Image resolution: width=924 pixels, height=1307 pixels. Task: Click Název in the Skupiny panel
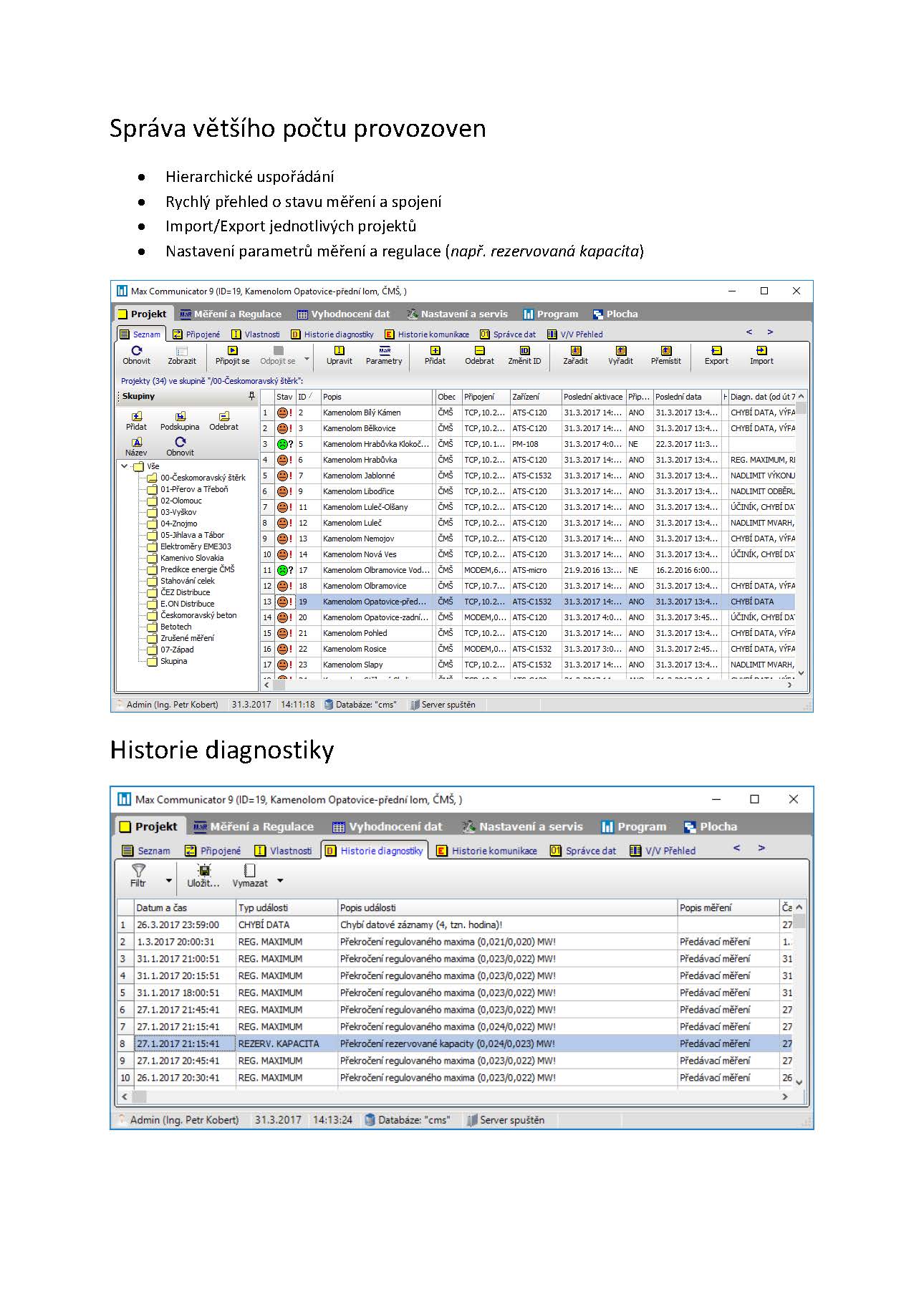point(136,447)
